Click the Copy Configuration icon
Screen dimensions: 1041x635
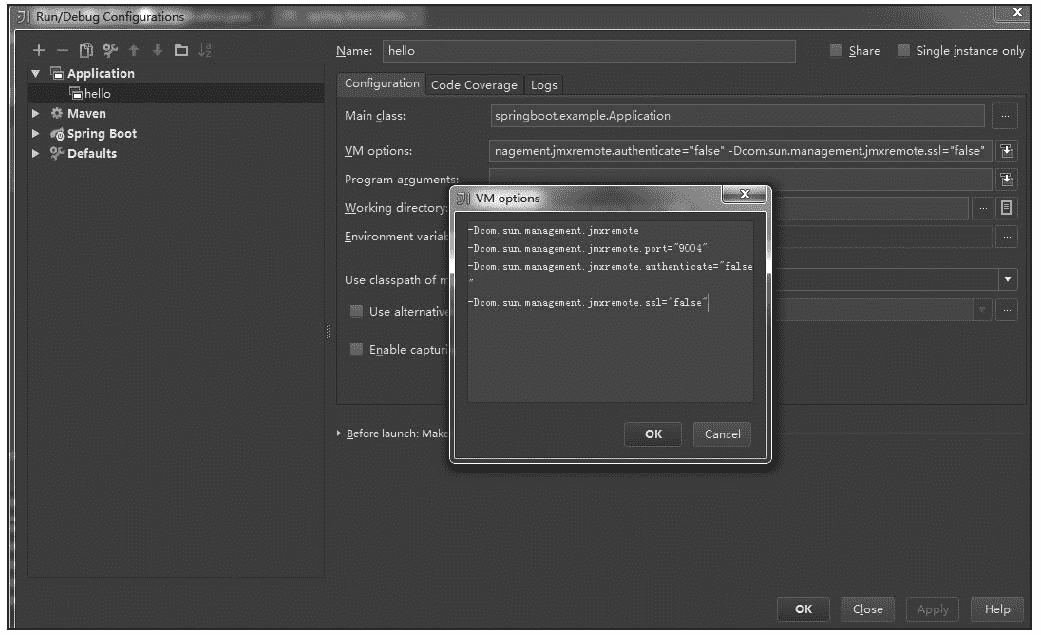coord(87,51)
